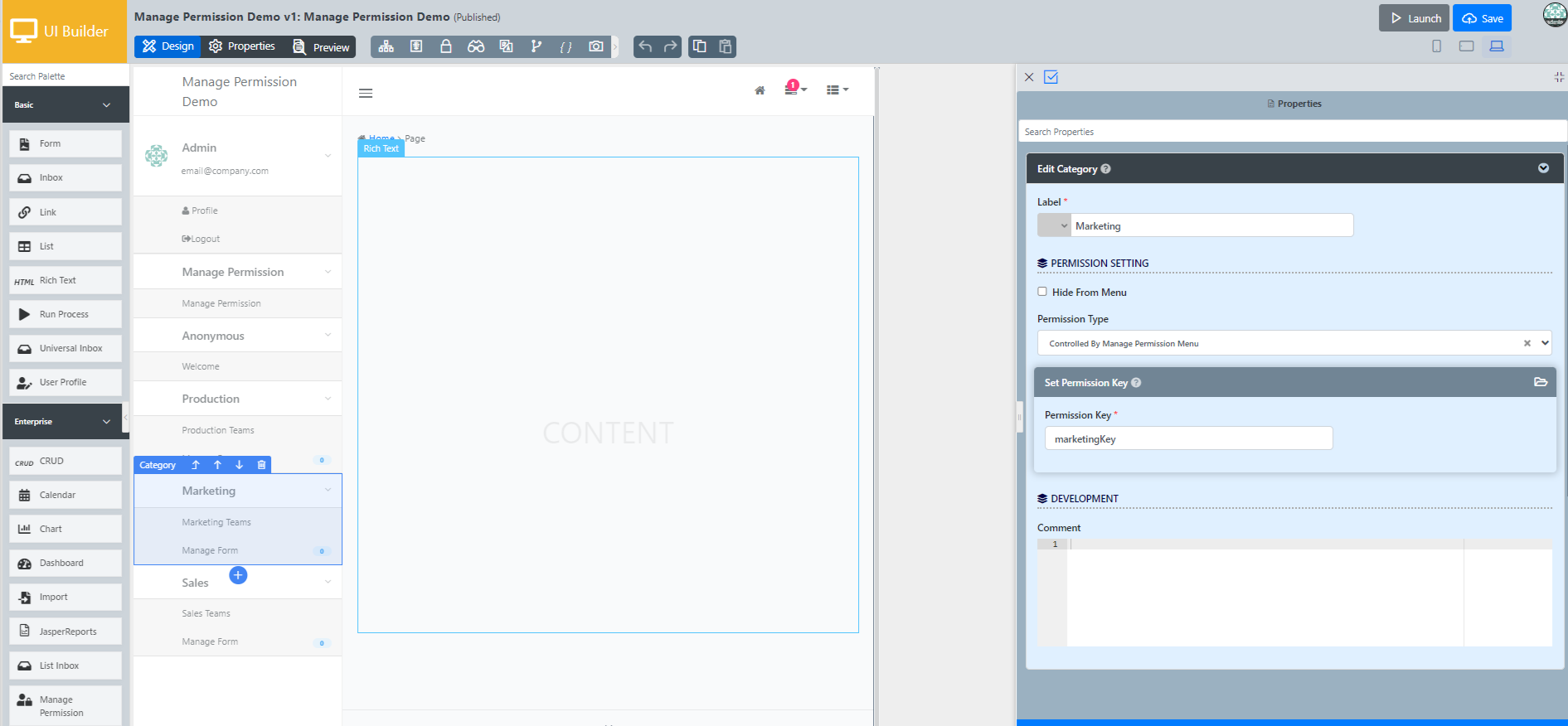
Task: Select Production Teams menu item
Action: coord(218,430)
